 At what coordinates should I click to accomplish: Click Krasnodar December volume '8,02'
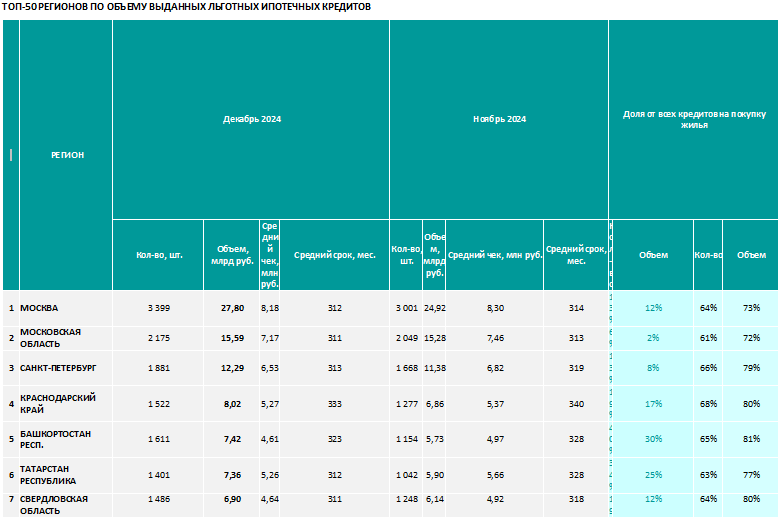point(233,404)
